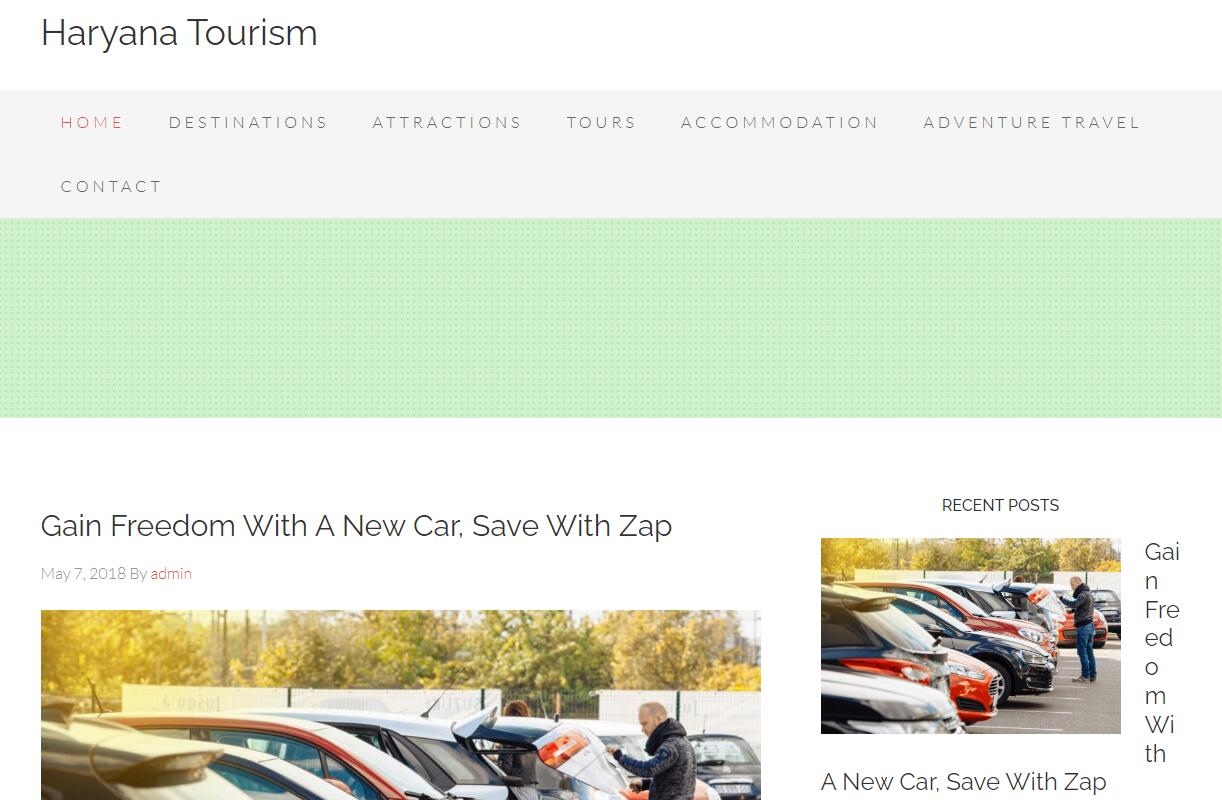Click the RECENT POSTS widget heading
This screenshot has width=1222, height=800.
coord(1000,505)
